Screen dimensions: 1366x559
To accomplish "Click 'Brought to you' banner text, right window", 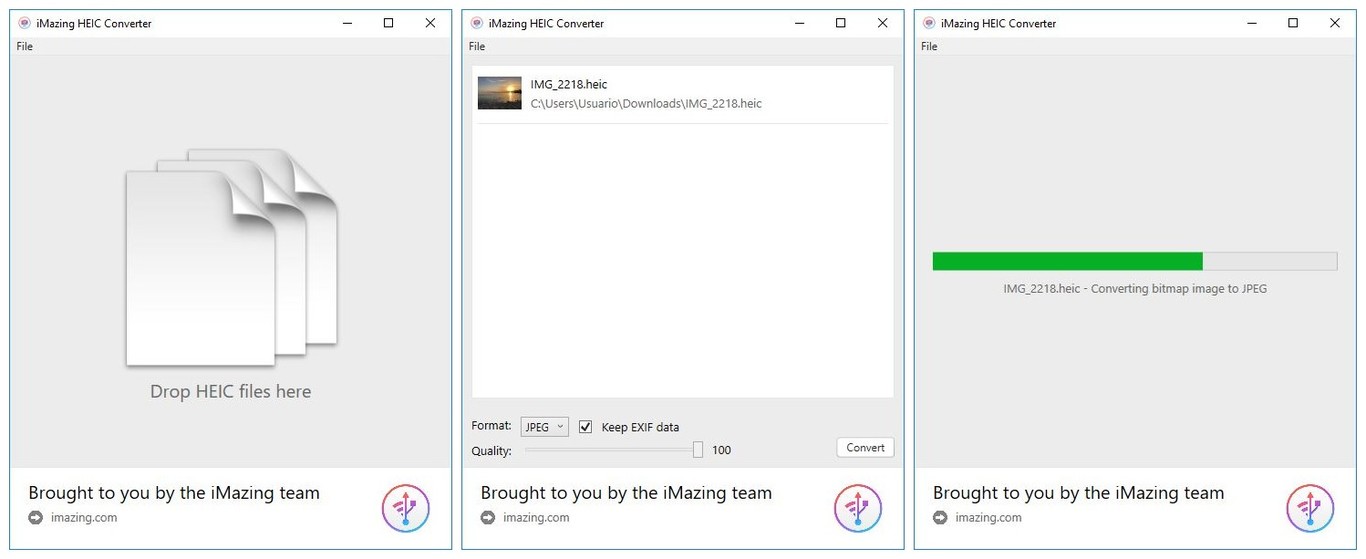I will [x=1078, y=493].
